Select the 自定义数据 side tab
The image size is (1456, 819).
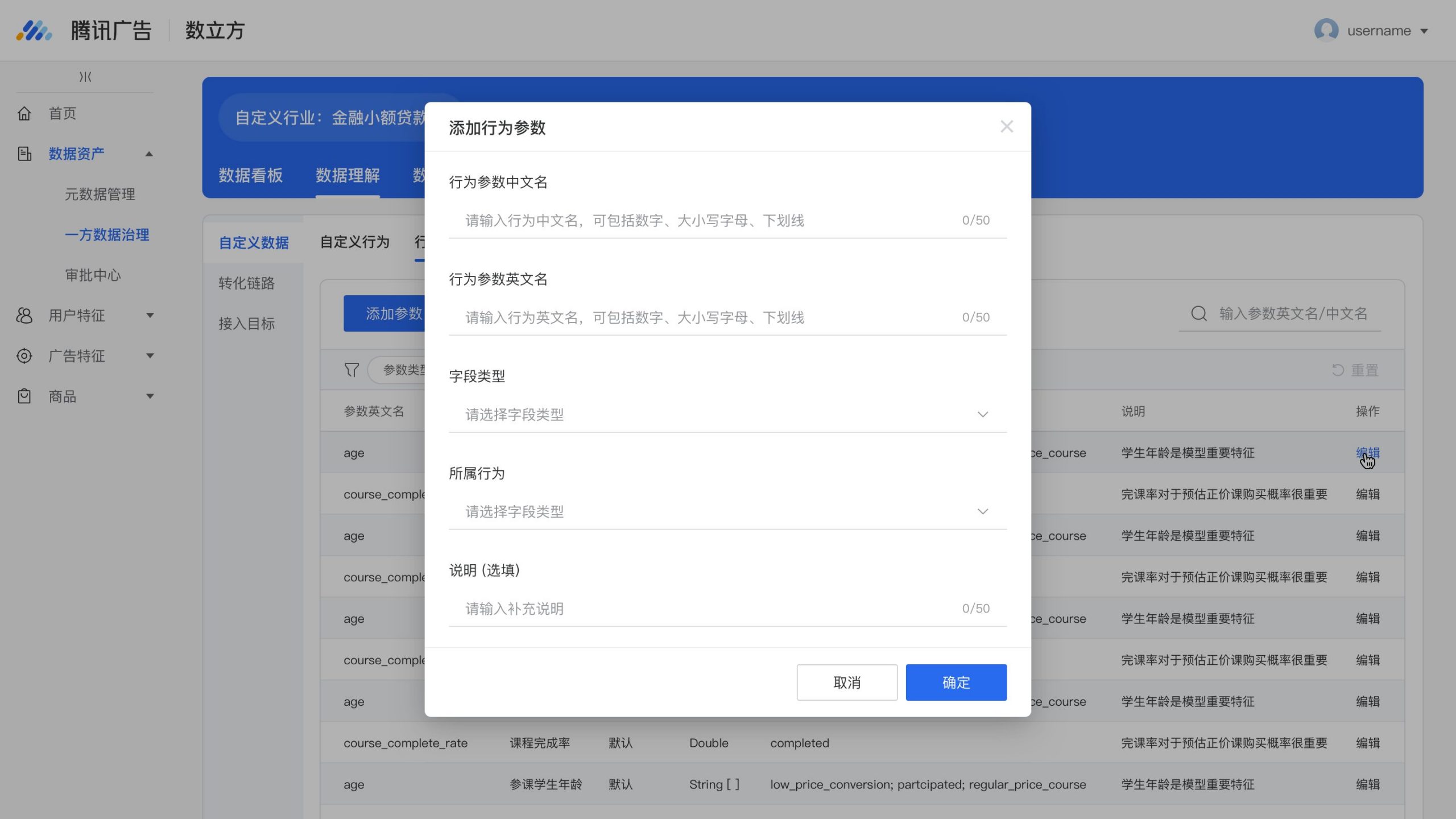(x=254, y=243)
